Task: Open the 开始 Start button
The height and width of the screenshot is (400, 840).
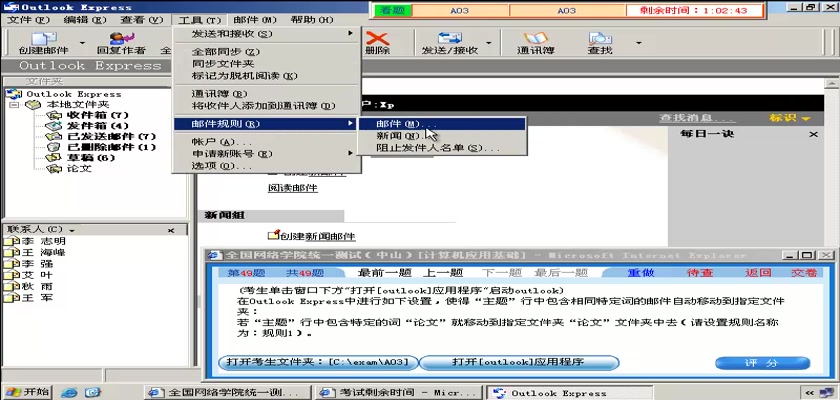Action: pyautogui.click(x=27, y=392)
